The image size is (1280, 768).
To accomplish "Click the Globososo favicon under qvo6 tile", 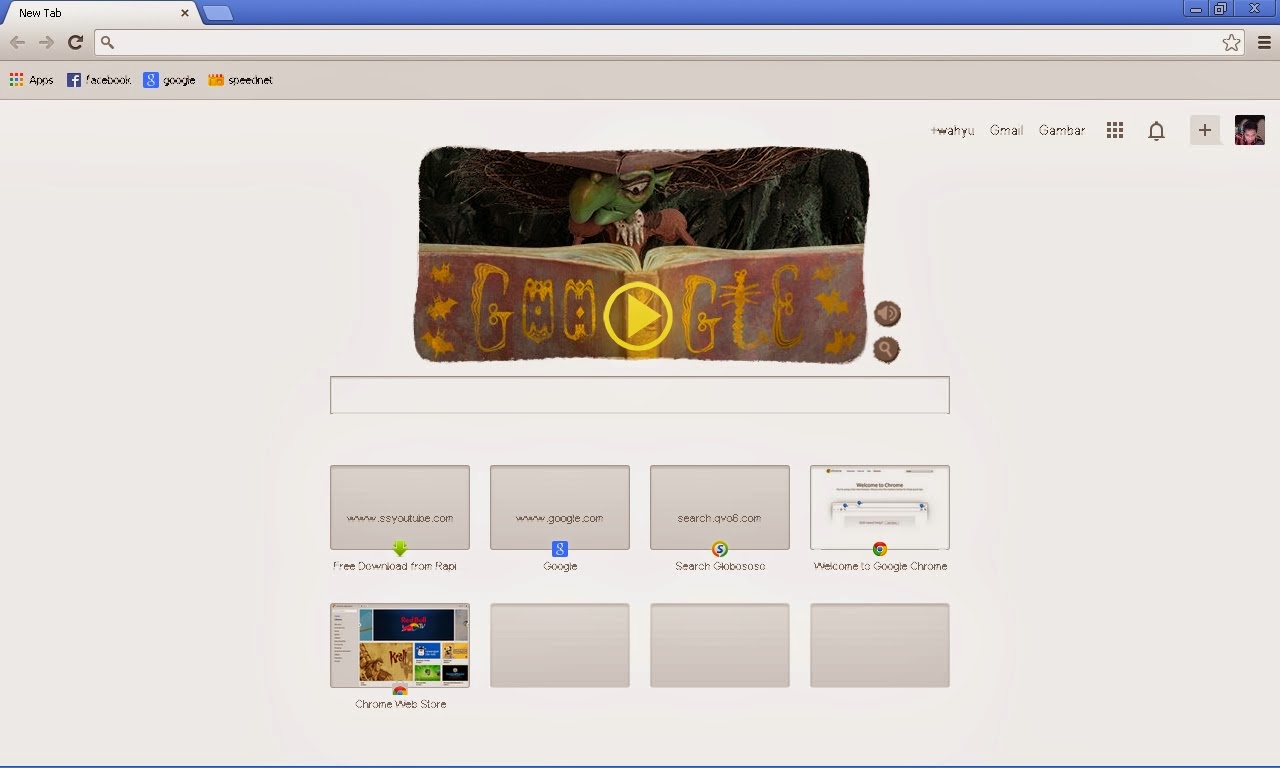I will (x=720, y=549).
